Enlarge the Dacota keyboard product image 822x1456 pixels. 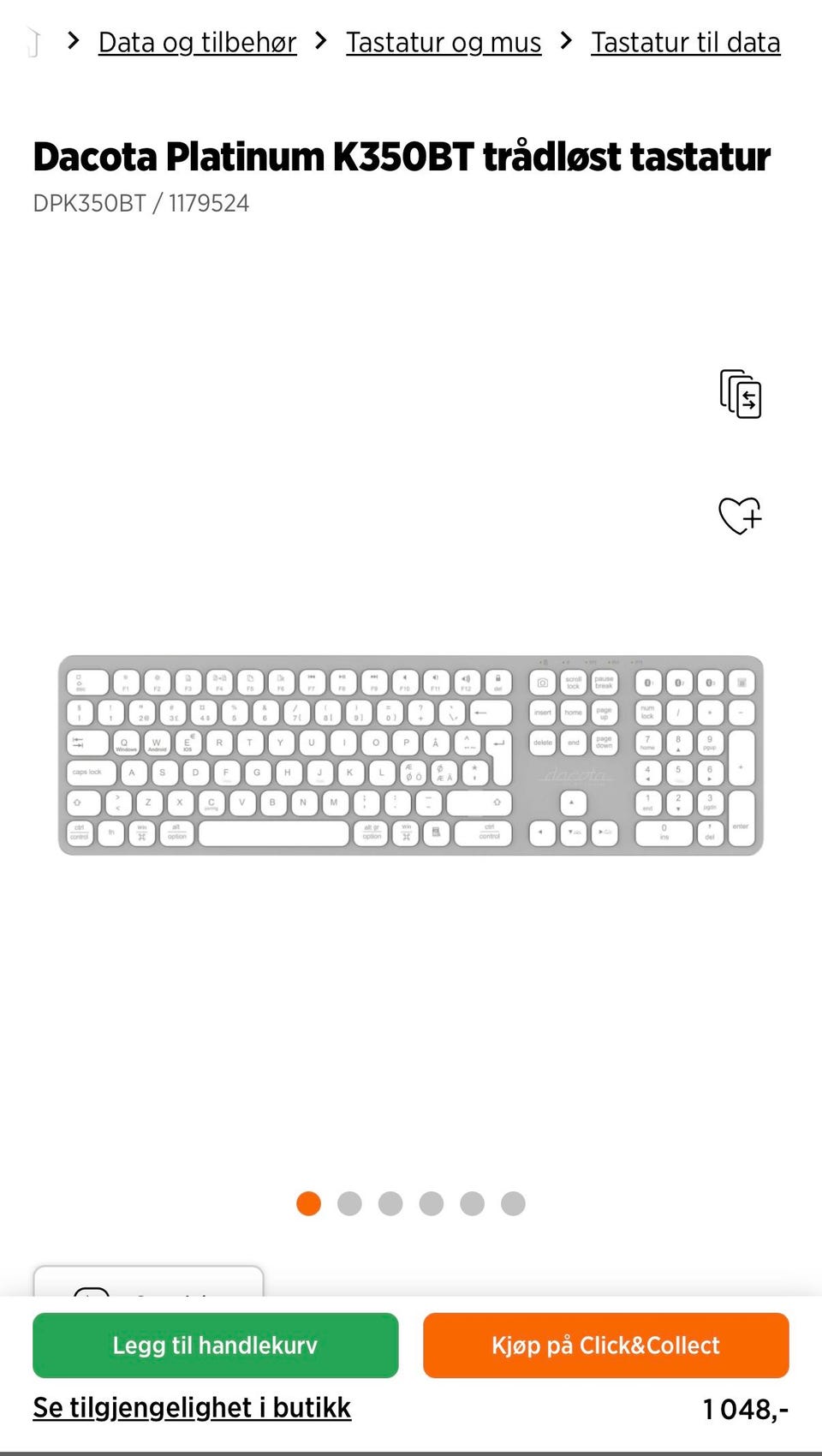(411, 755)
